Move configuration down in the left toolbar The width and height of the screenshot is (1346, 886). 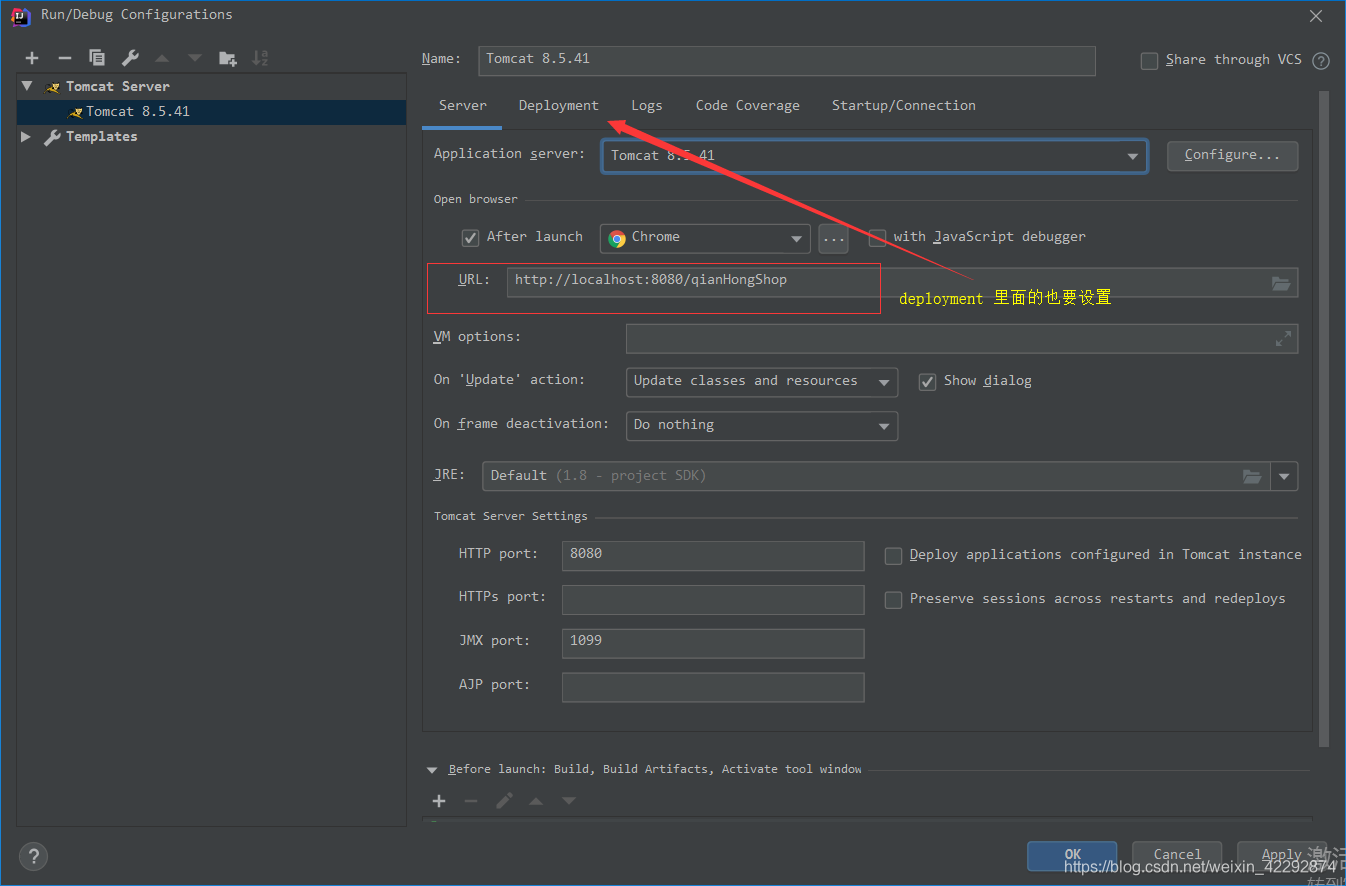coord(195,58)
